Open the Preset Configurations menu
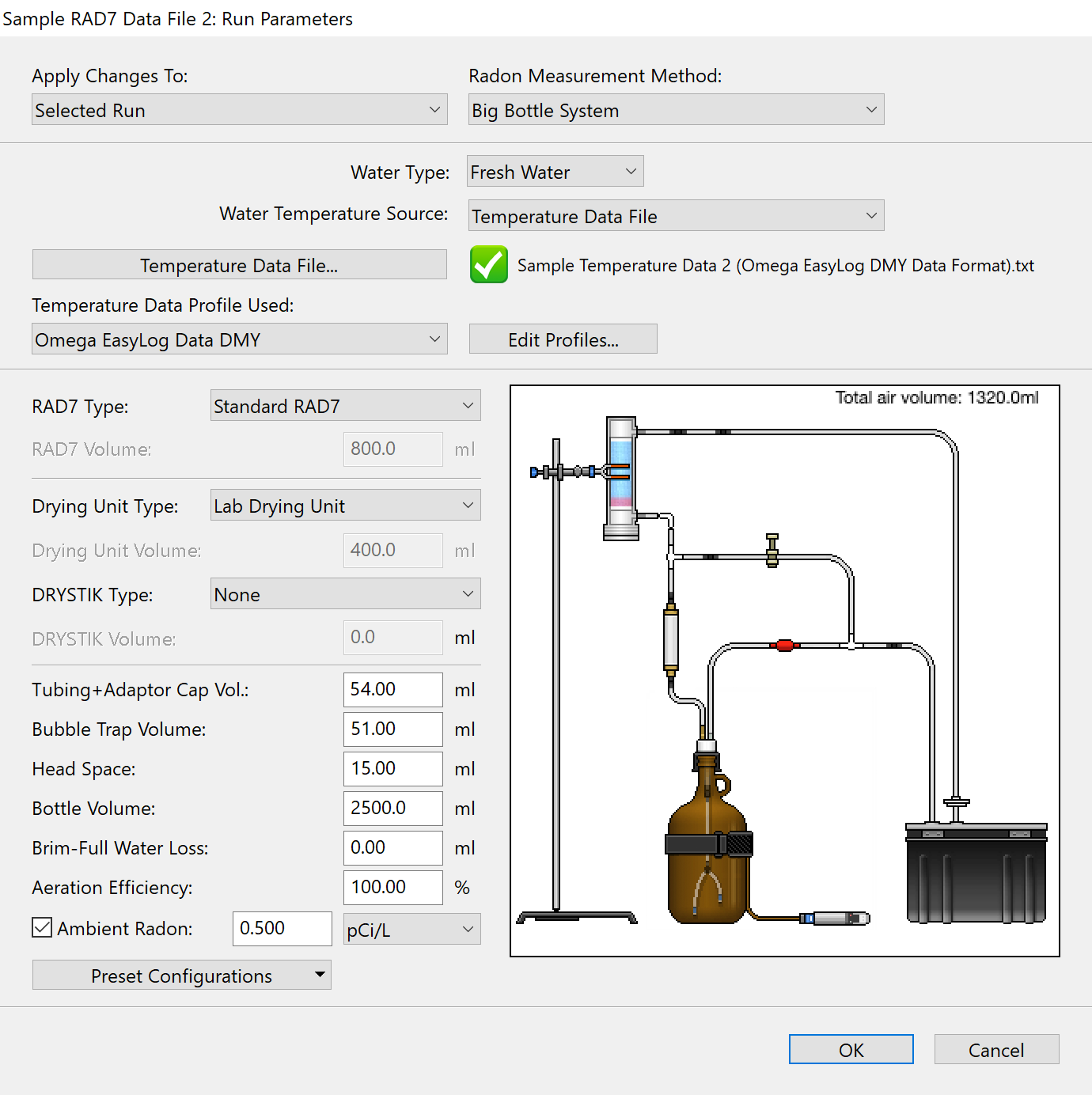Screen dimensions: 1092x1095 click(x=181, y=976)
